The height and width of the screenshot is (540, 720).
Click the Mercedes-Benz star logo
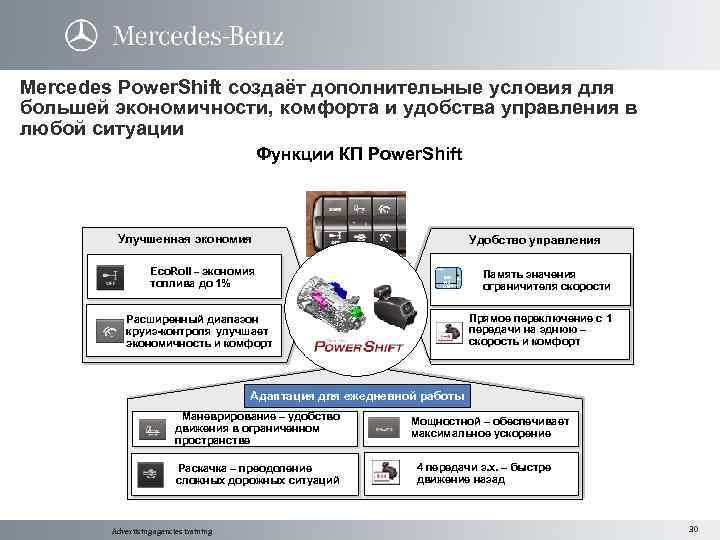[x=81, y=35]
